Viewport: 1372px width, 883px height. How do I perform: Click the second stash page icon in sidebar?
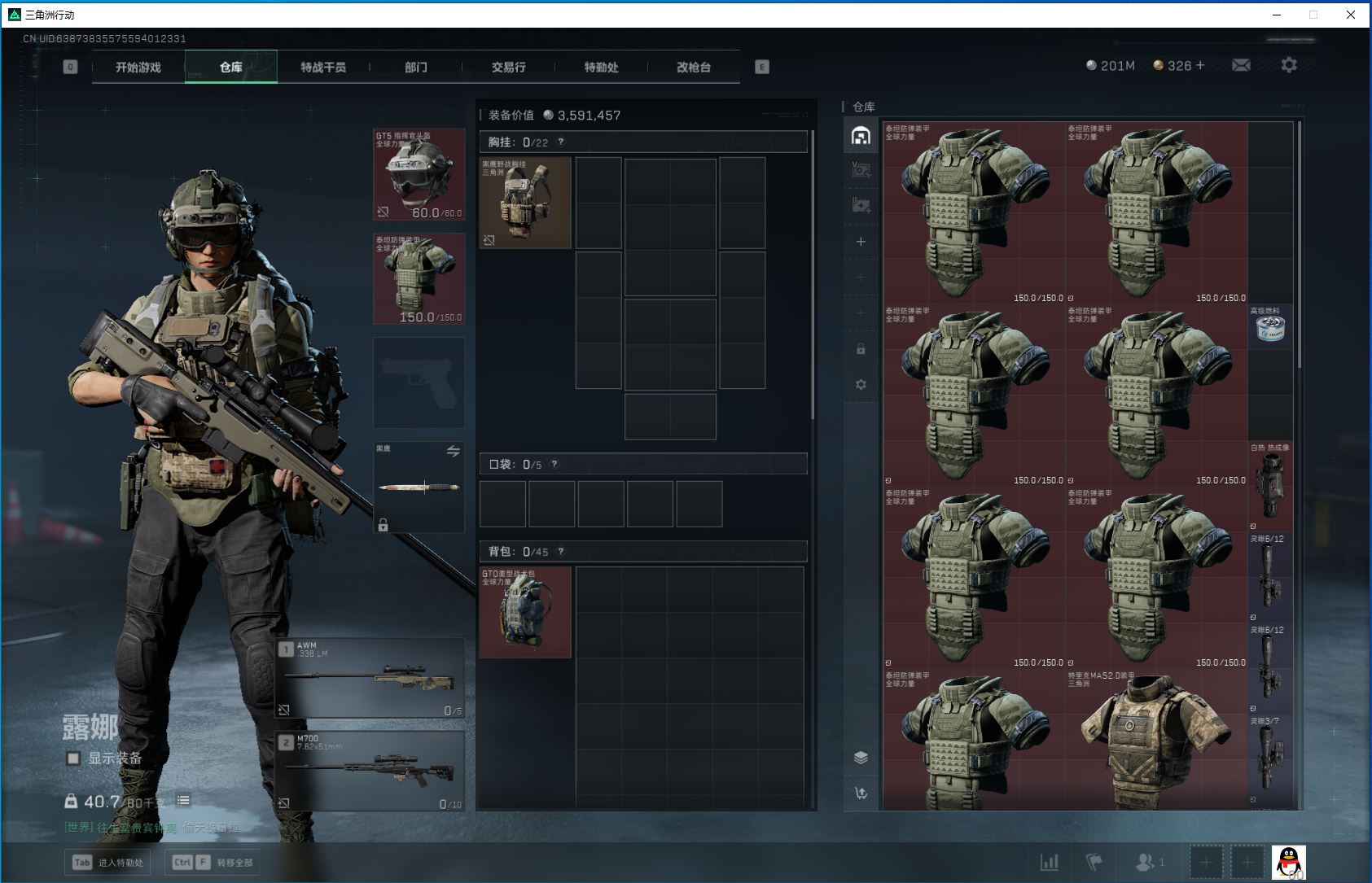pyautogui.click(x=861, y=170)
